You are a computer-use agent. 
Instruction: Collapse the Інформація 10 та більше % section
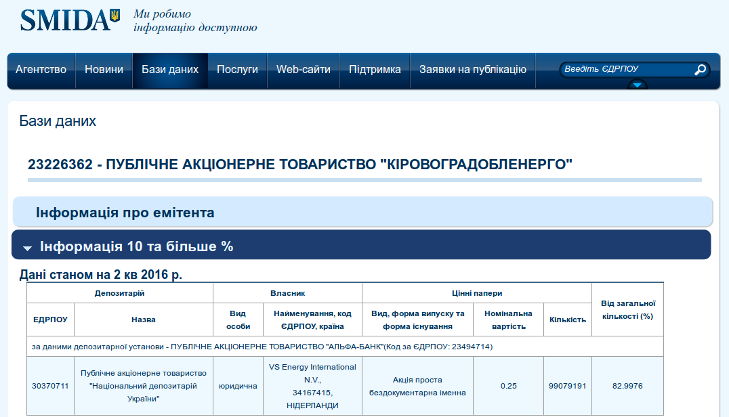coord(361,245)
